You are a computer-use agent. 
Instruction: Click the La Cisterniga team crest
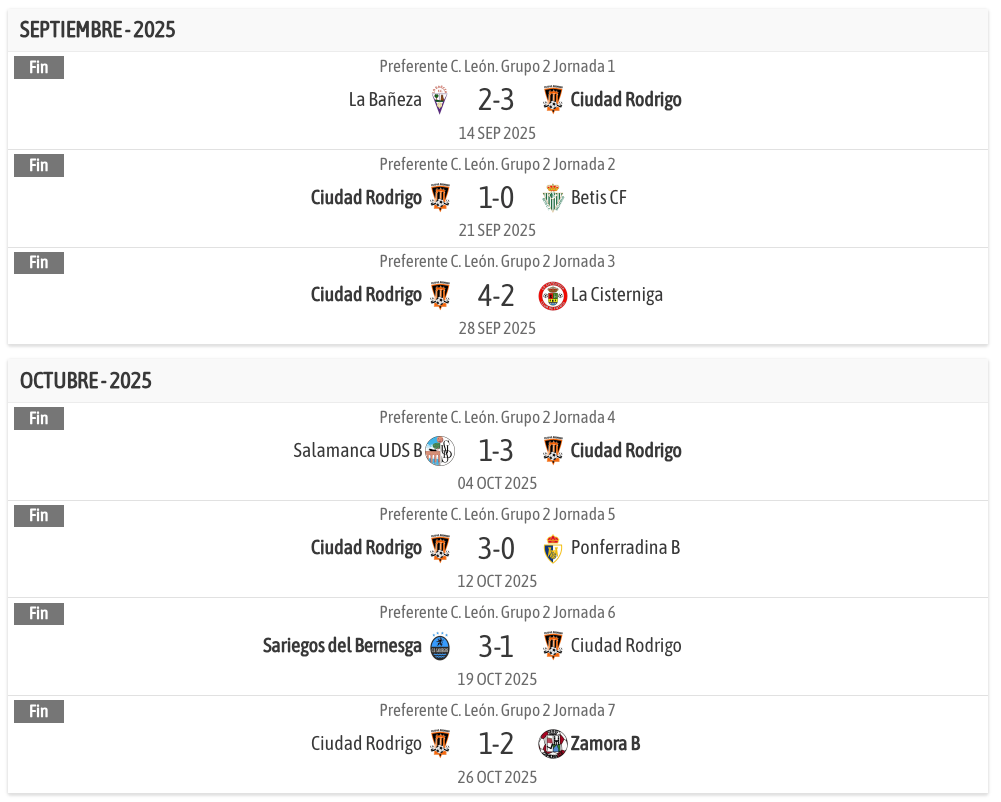[x=552, y=296]
